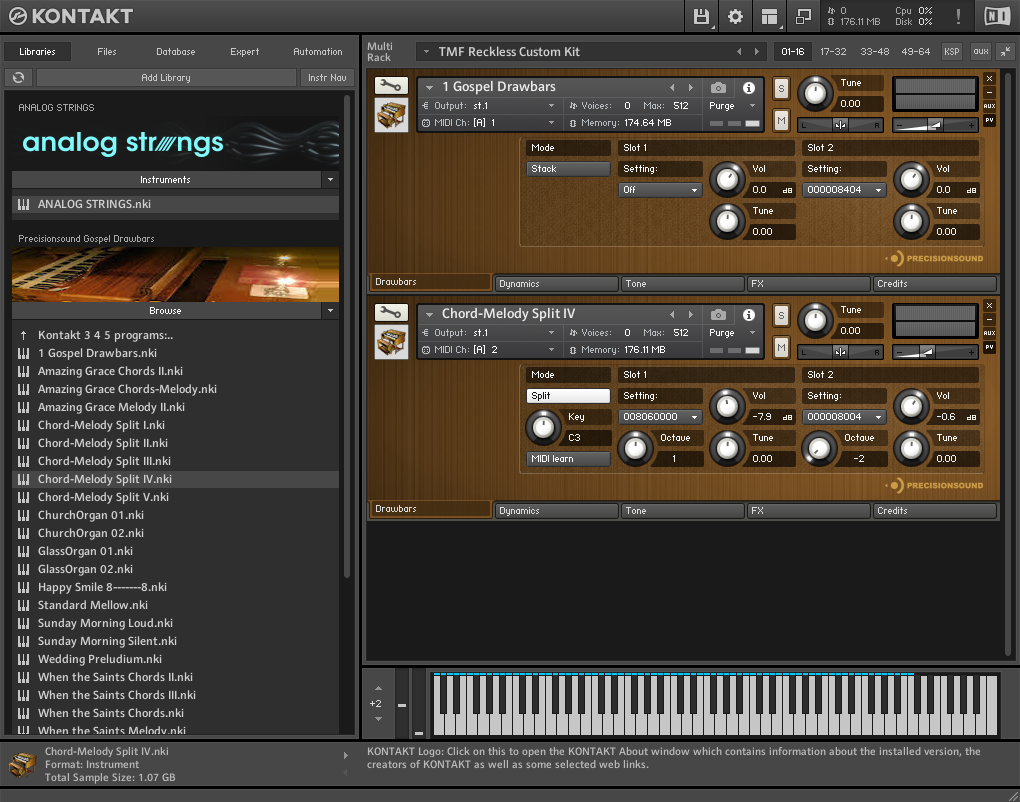Open Tone tab of Chord-Melody Split IV

pos(682,511)
